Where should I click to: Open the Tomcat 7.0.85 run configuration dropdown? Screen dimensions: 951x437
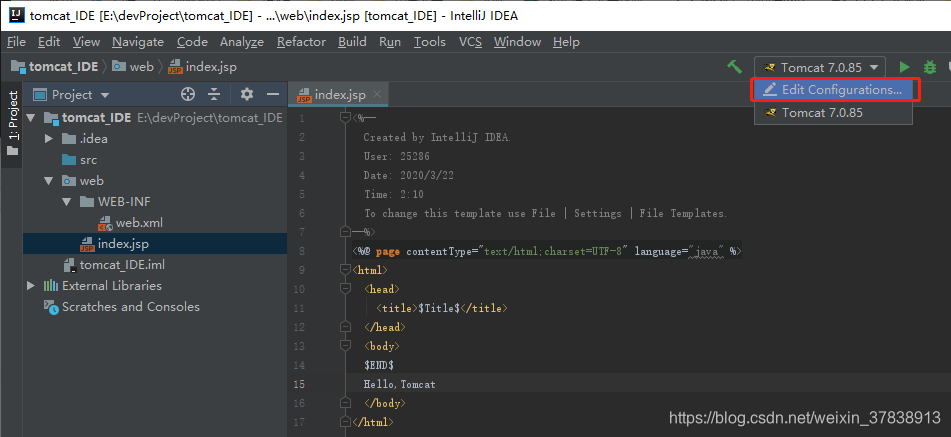820,67
